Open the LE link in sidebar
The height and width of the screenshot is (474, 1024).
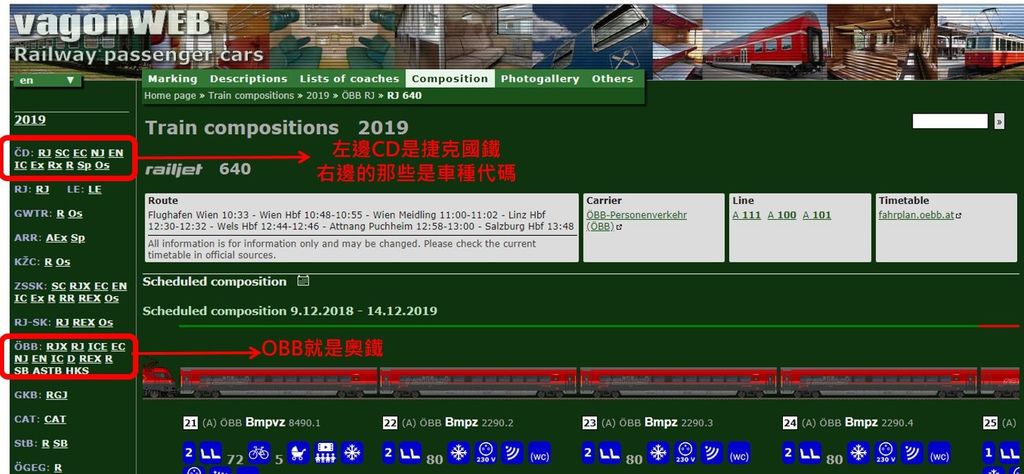pyautogui.click(x=95, y=189)
